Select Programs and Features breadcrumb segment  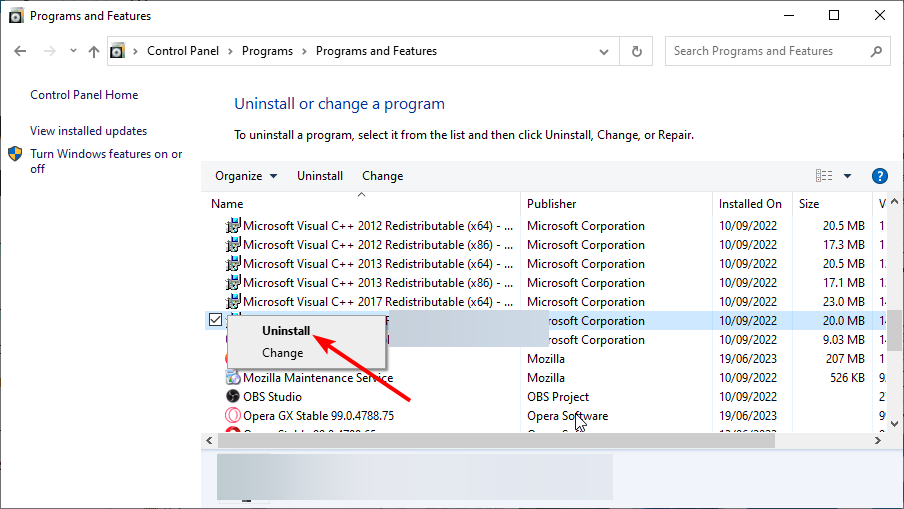click(376, 51)
